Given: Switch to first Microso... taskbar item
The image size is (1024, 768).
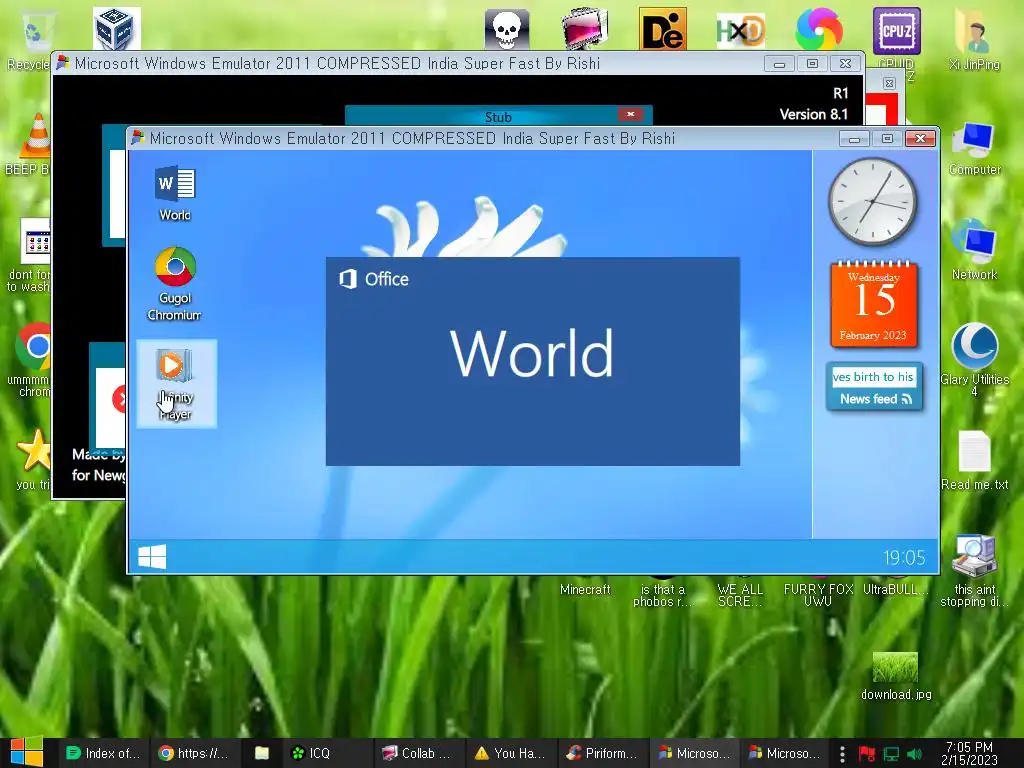Looking at the screenshot, I should coord(695,753).
